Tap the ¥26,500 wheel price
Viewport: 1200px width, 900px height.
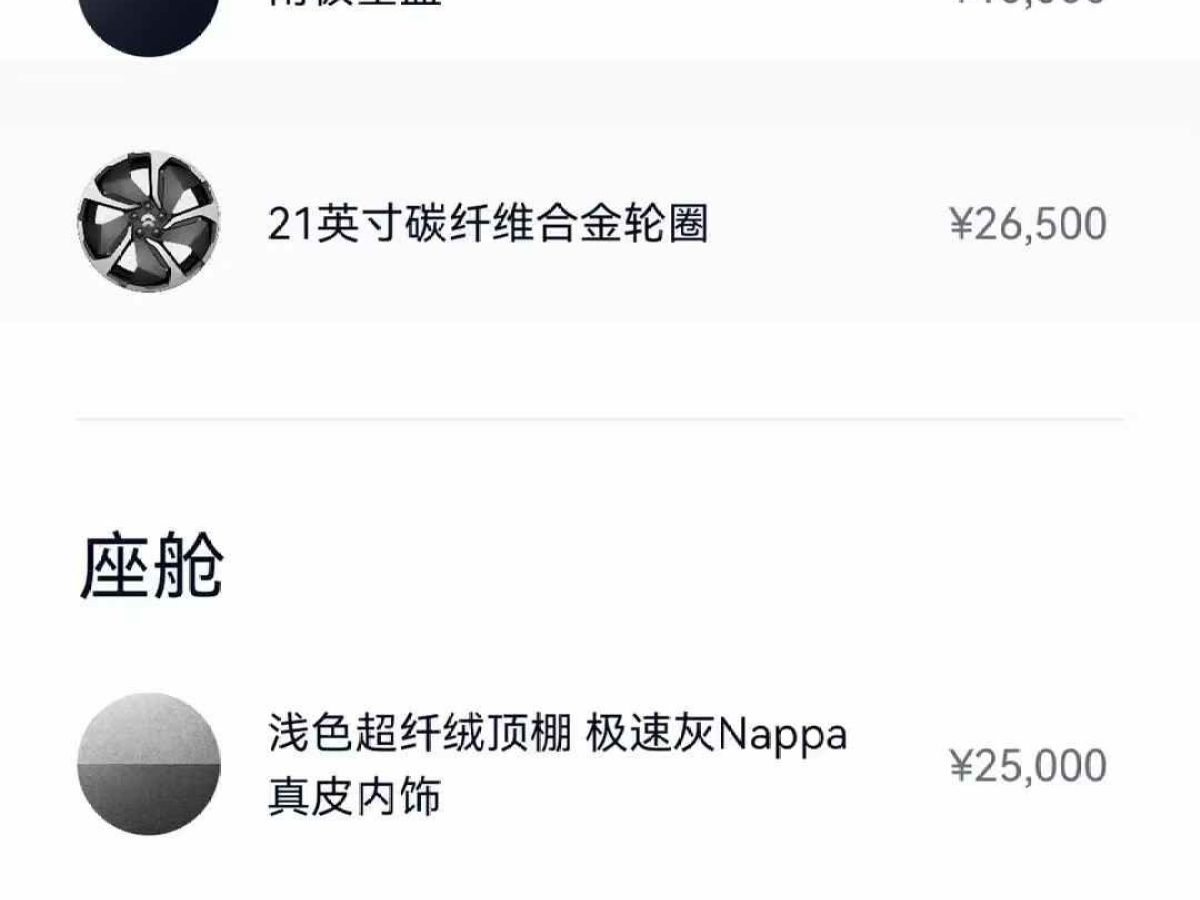point(1028,224)
